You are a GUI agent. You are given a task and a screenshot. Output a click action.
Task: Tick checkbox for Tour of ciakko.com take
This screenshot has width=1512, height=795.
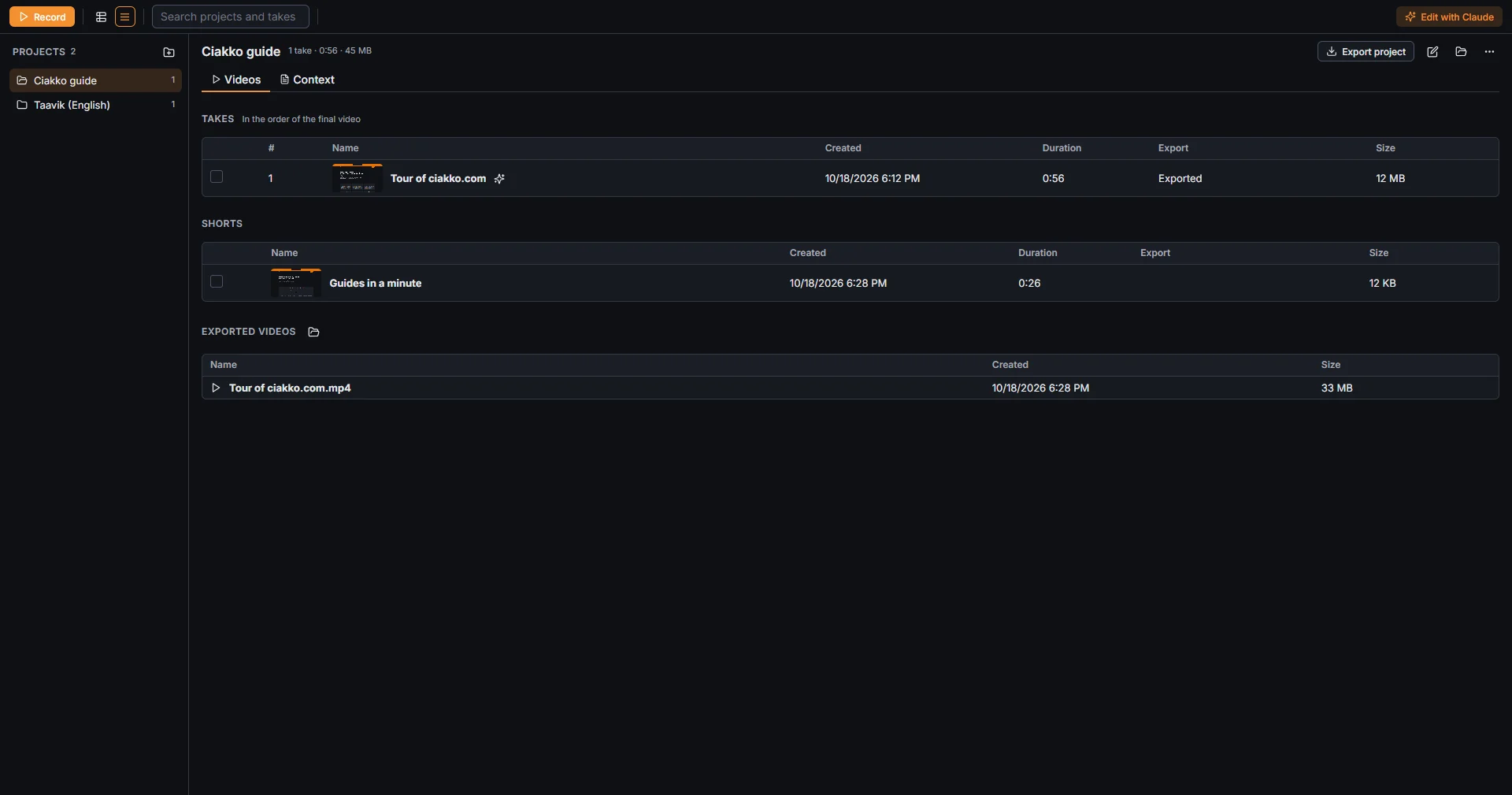pos(217,177)
